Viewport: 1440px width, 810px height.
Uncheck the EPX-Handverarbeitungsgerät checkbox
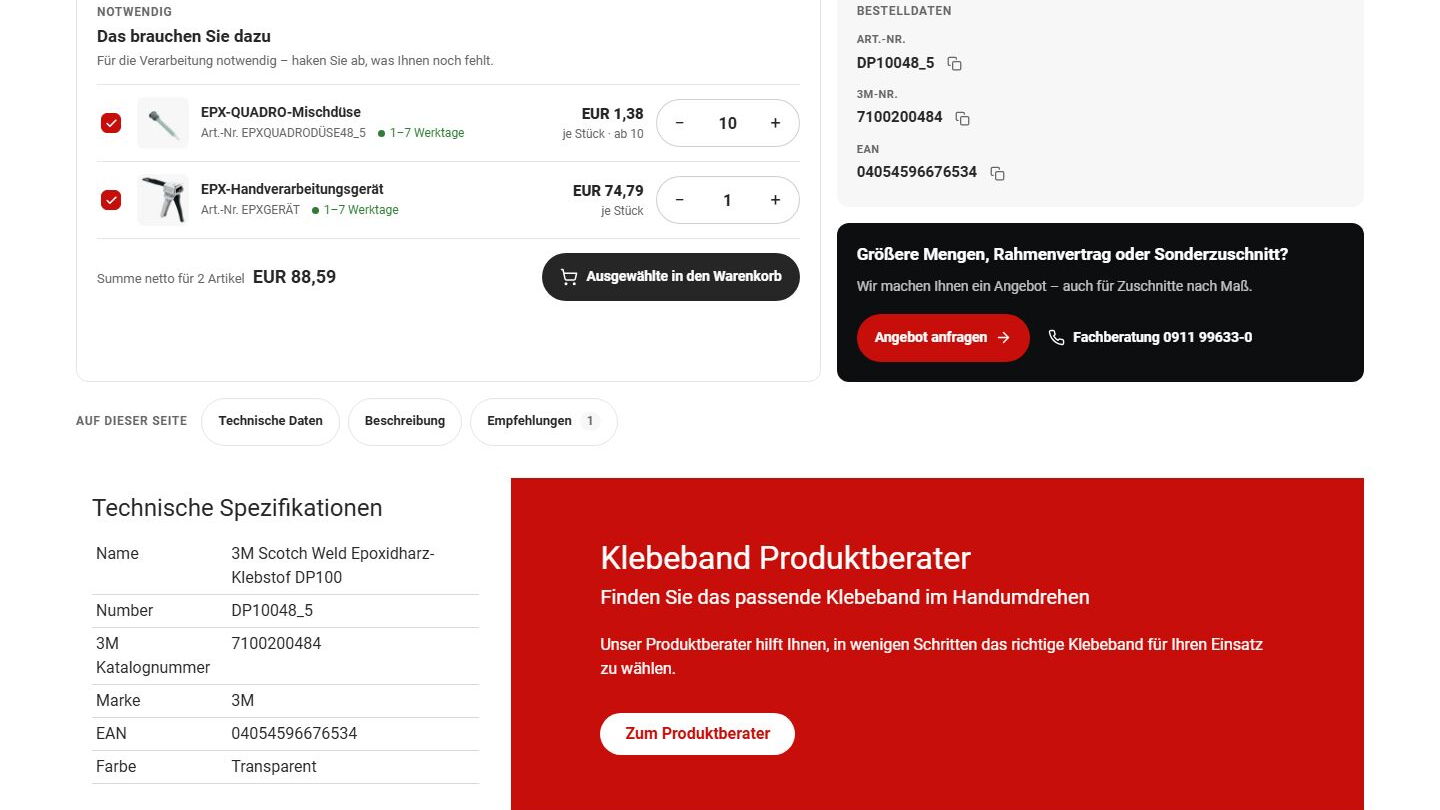(111, 200)
